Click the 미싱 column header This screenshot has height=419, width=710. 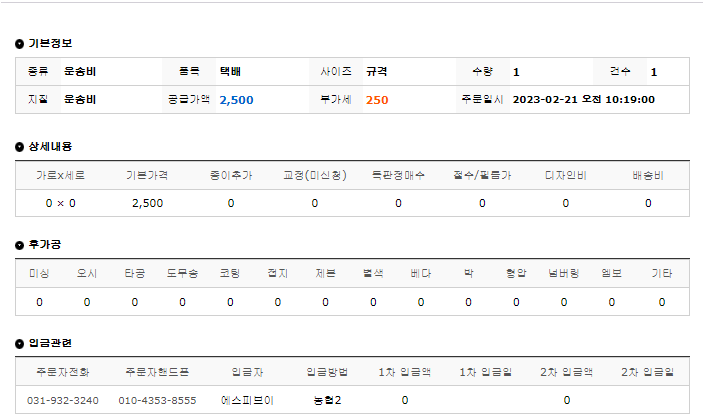39,273
